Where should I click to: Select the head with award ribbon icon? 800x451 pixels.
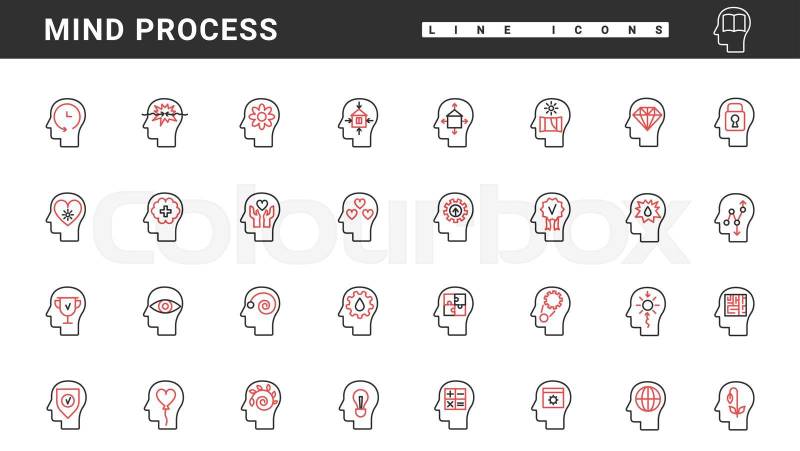(x=551, y=217)
